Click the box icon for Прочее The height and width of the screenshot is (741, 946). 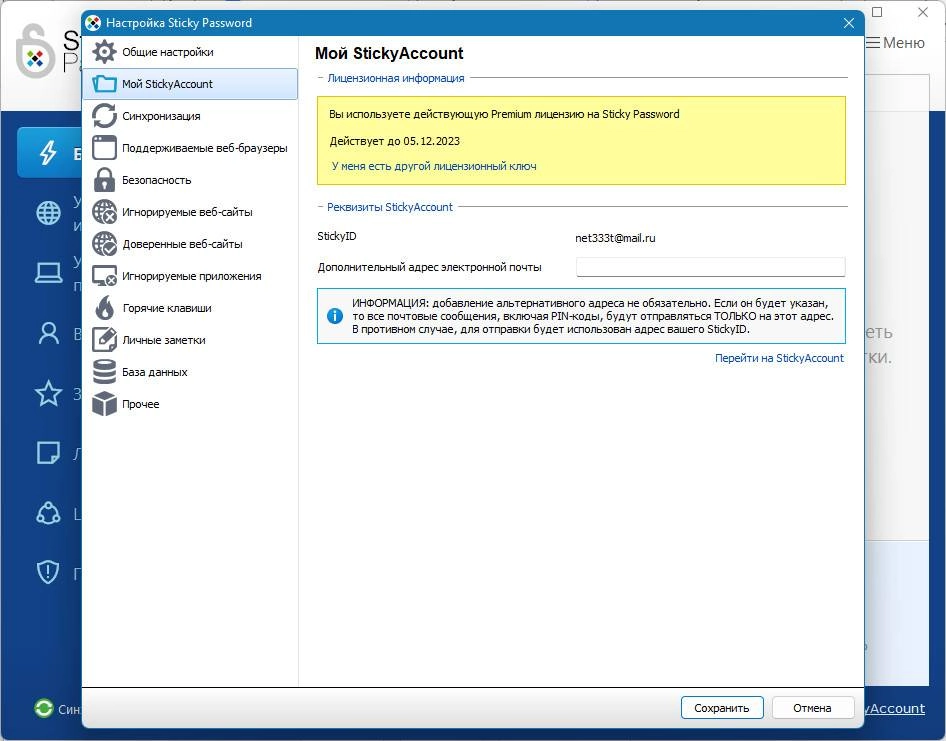(x=104, y=404)
